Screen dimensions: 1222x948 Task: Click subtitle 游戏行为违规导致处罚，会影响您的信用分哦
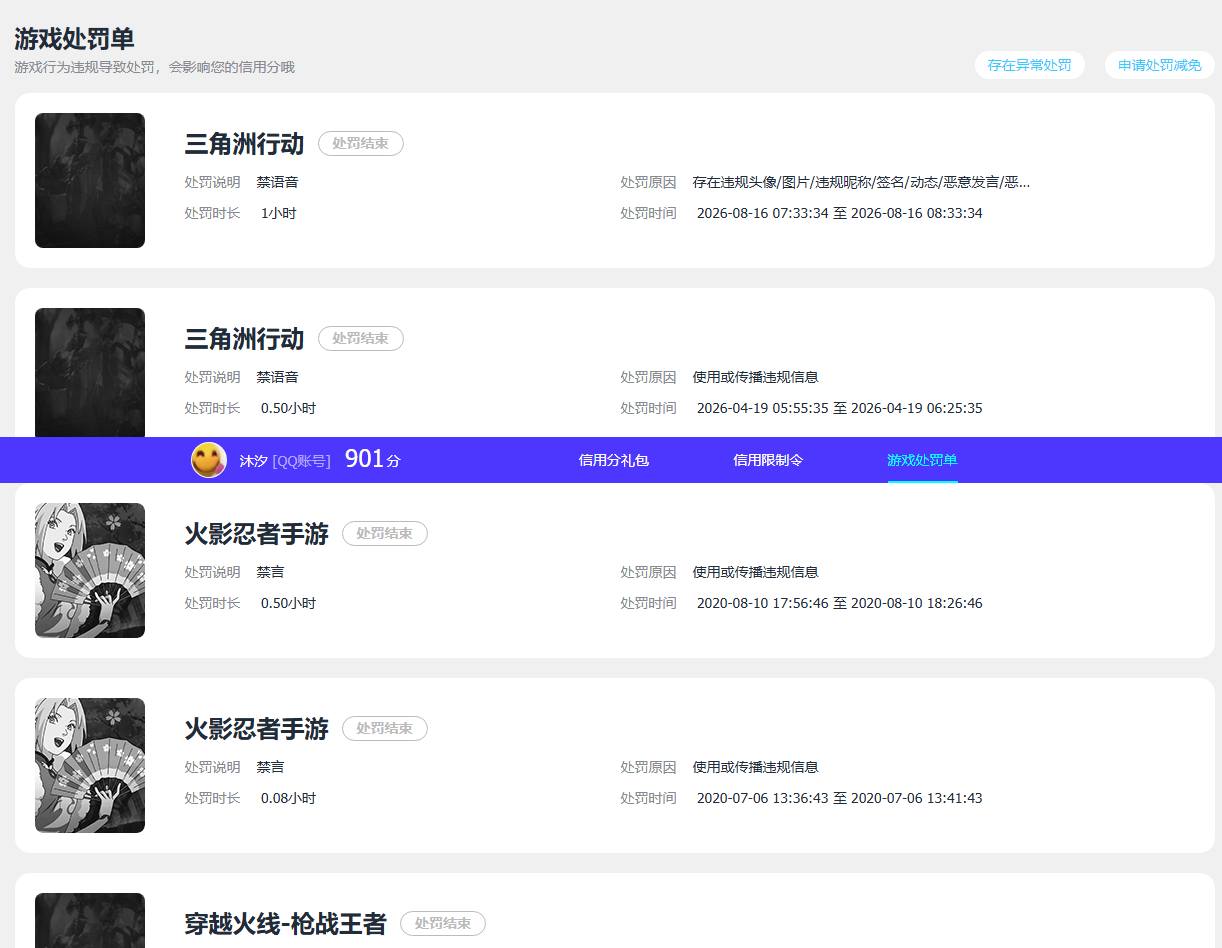[154, 67]
